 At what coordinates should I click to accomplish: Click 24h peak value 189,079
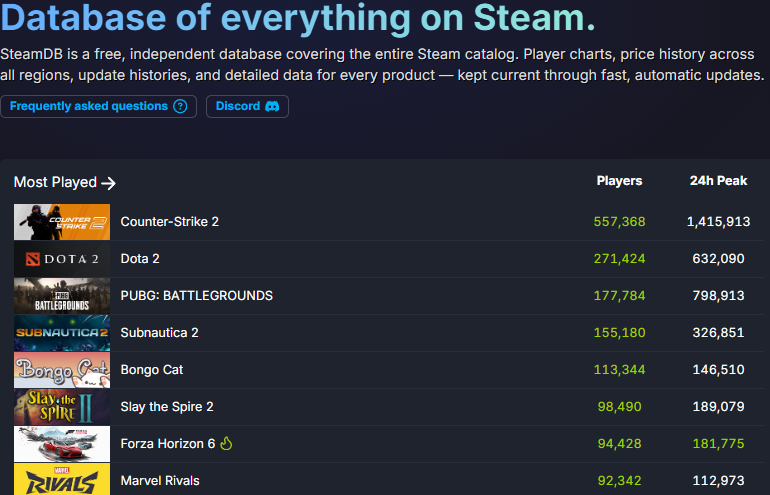pos(718,407)
